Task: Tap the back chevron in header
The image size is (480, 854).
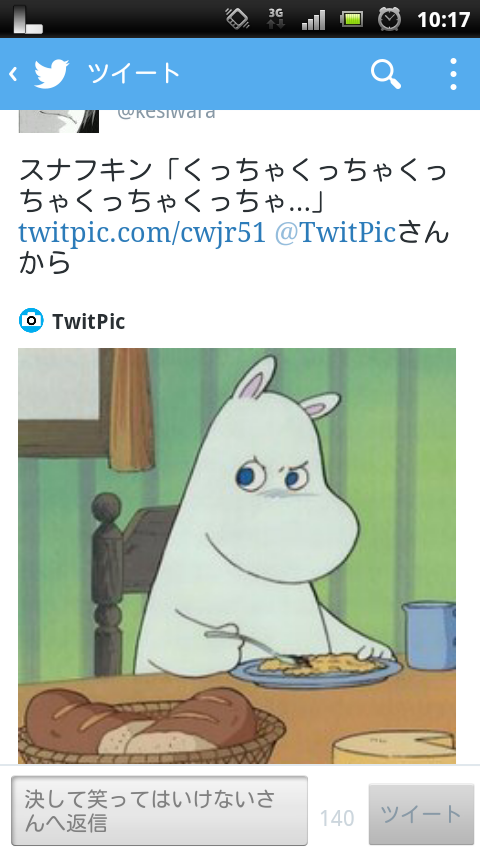Action: click(x=13, y=74)
